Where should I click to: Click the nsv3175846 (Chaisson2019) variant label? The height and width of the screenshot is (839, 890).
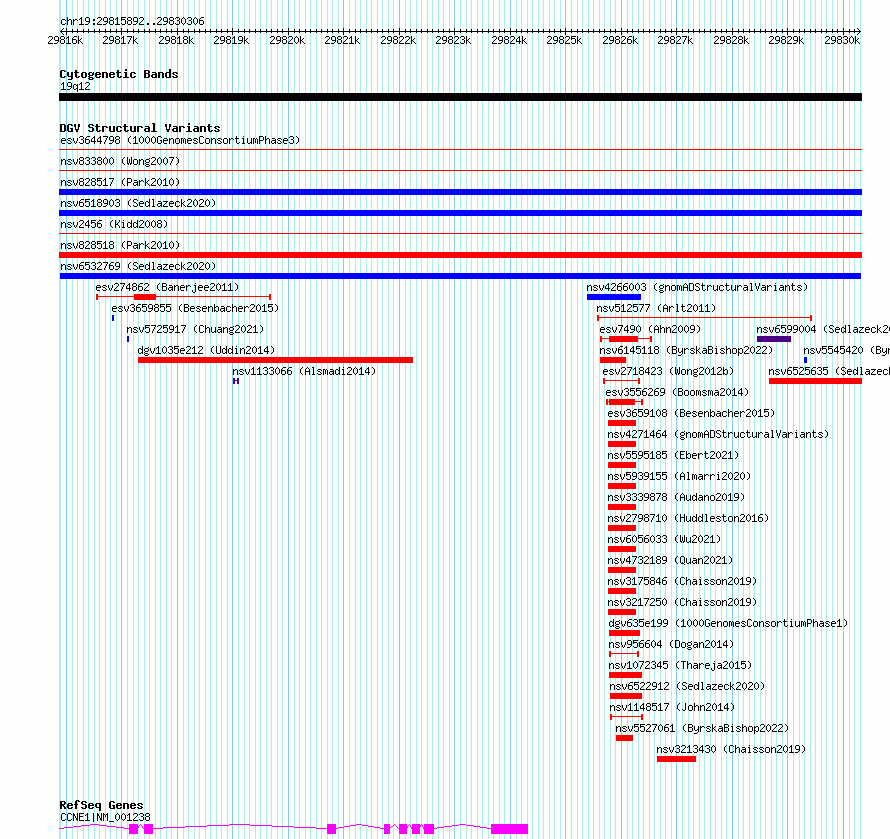pos(682,581)
